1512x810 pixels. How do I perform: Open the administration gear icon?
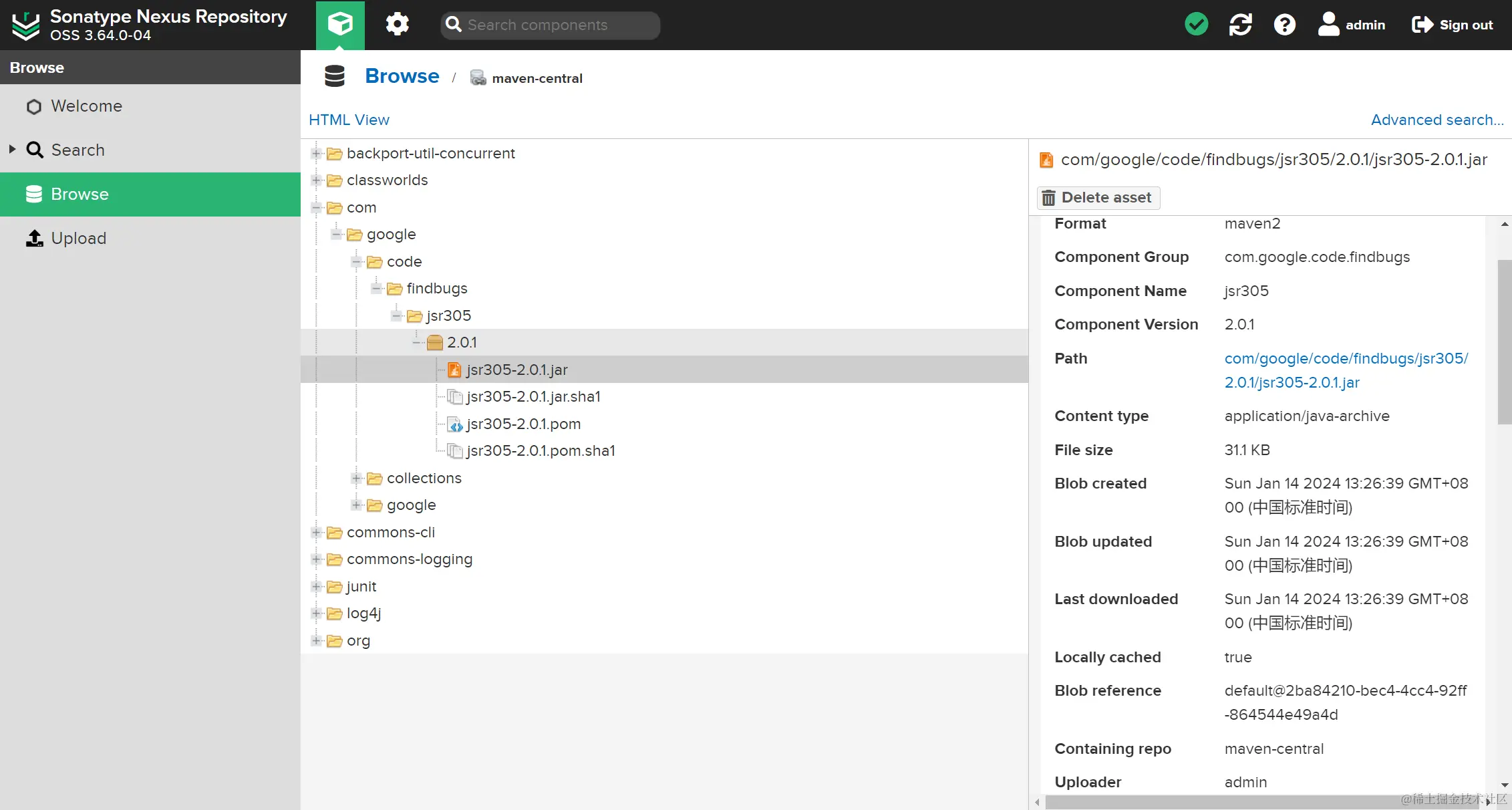point(397,25)
